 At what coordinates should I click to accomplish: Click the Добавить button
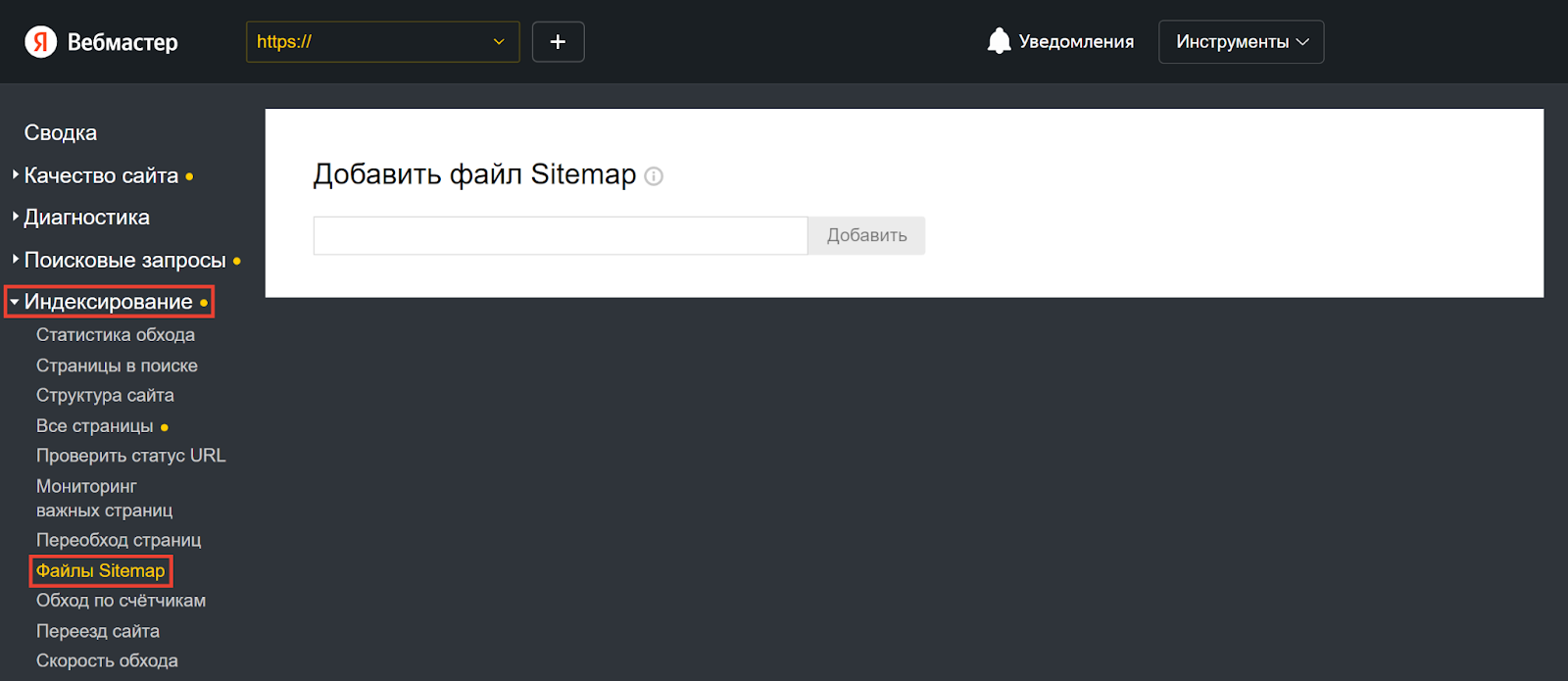point(866,236)
